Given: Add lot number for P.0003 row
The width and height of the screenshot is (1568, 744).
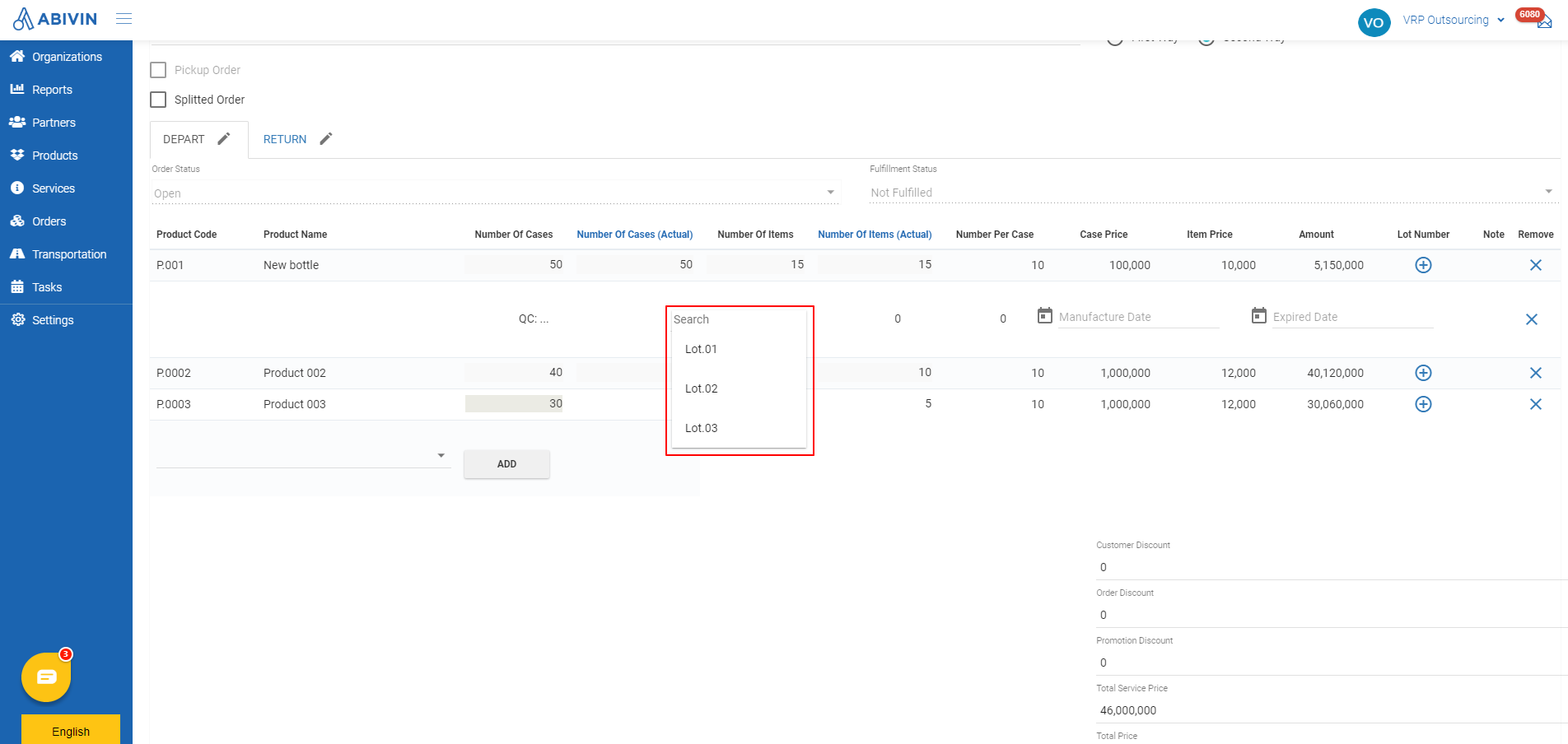Looking at the screenshot, I should click(x=1423, y=404).
